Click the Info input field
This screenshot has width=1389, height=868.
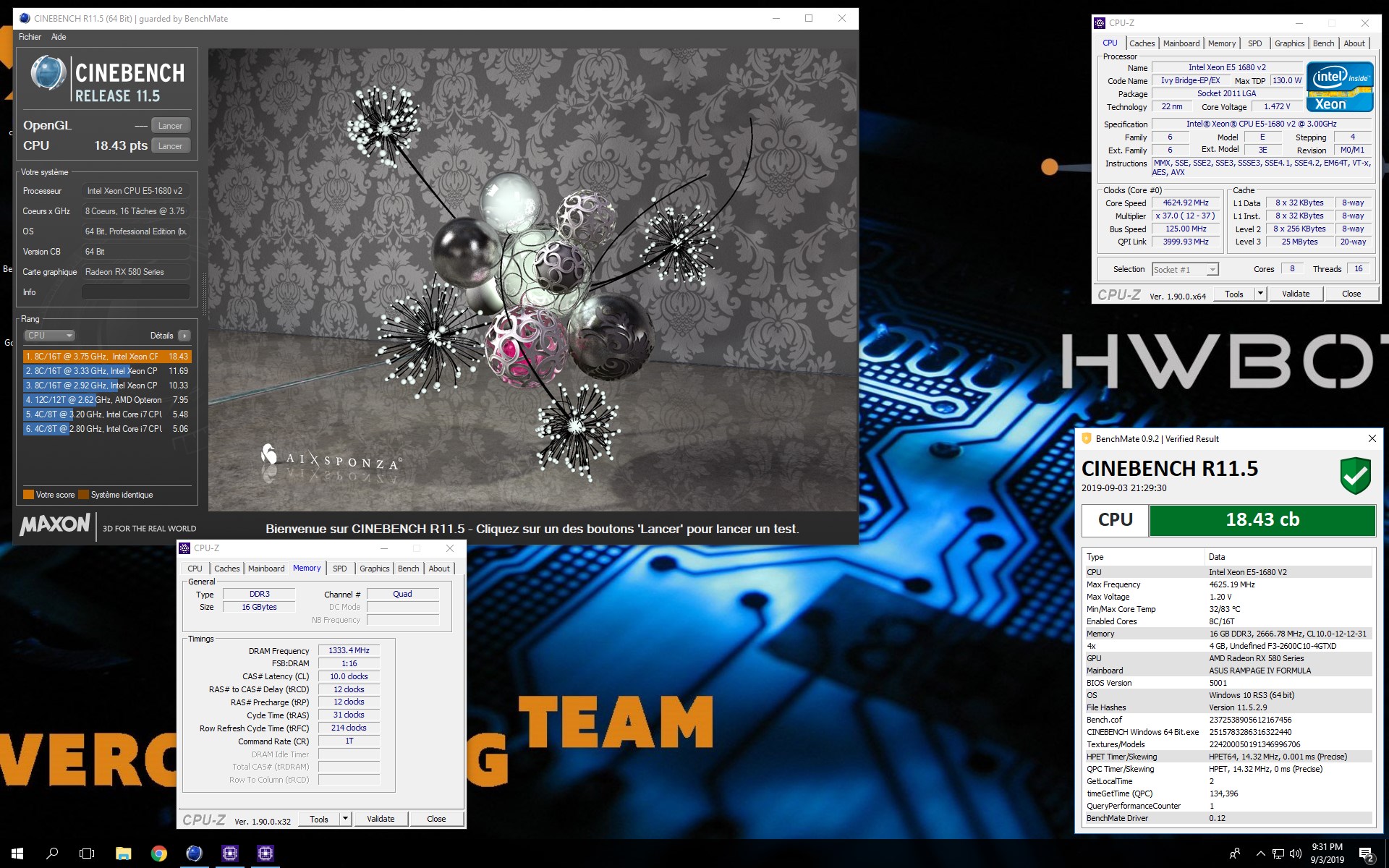point(136,292)
